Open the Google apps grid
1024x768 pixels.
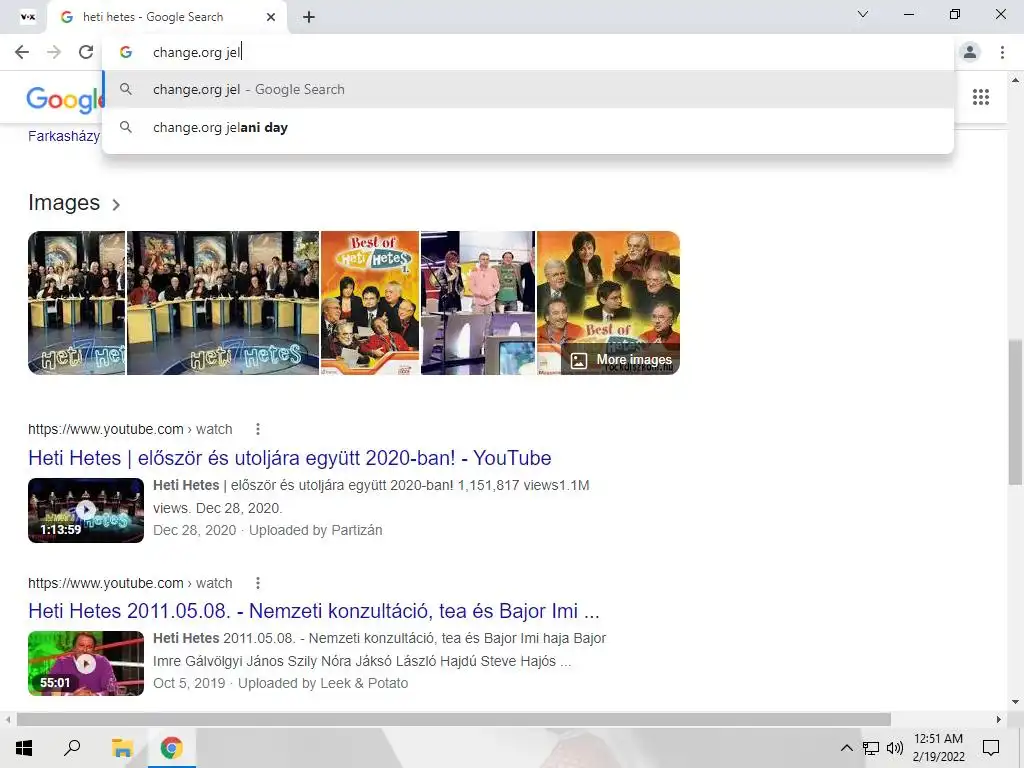pos(980,97)
